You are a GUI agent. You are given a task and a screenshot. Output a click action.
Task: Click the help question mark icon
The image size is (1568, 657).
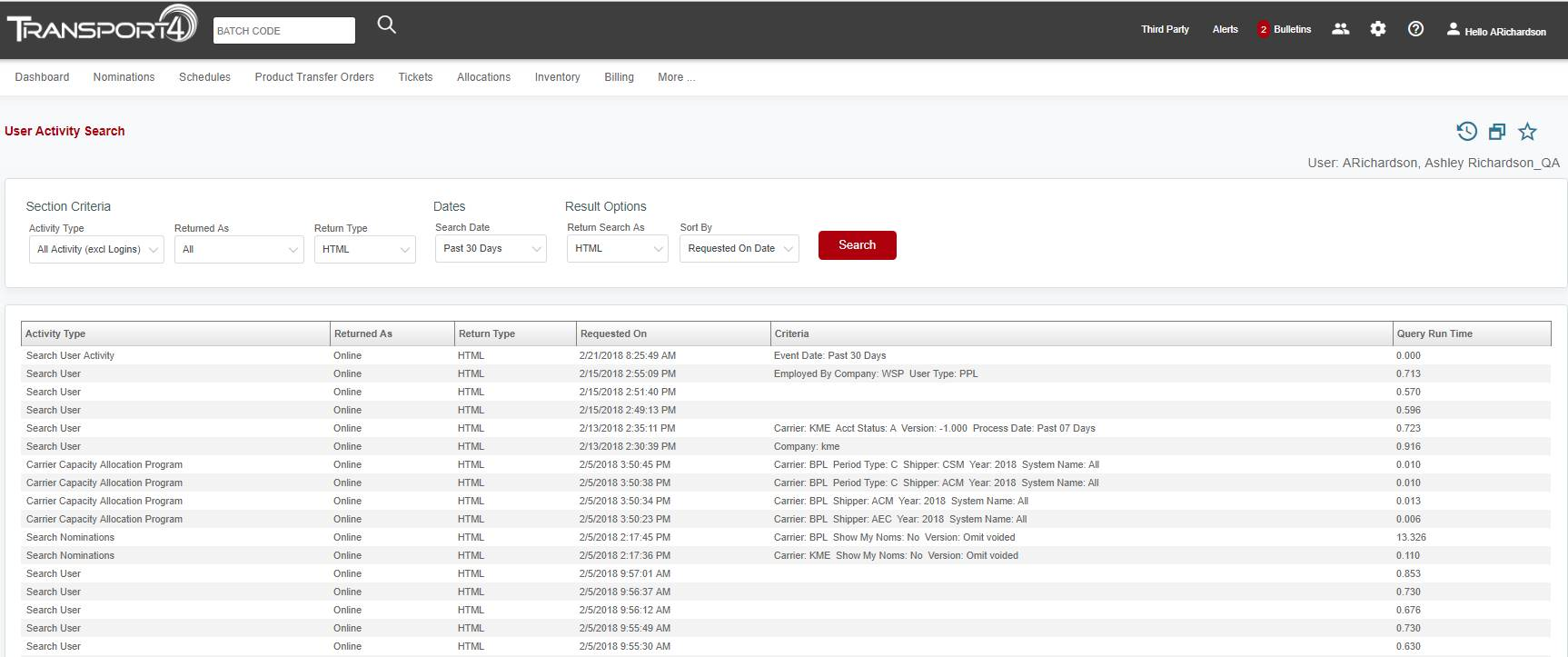pos(1415,29)
